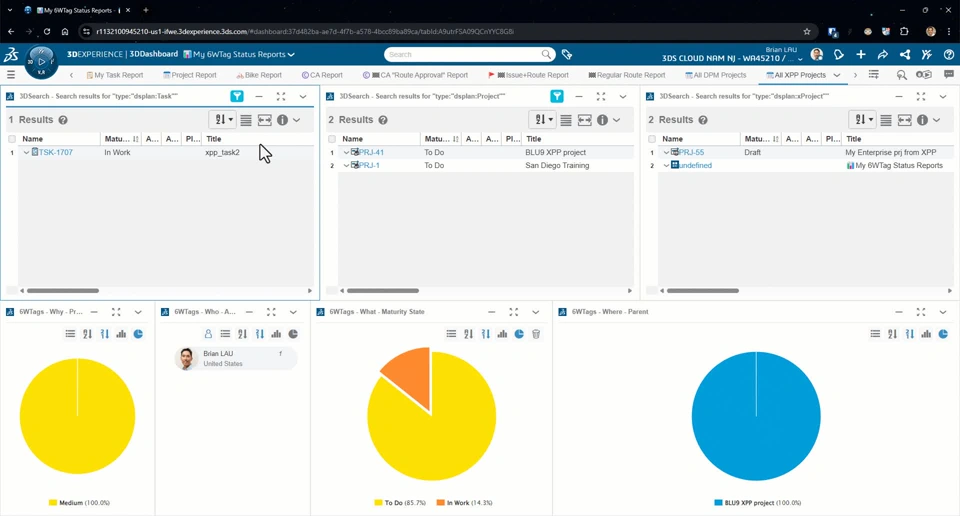Open the TSK-1707 link

[x=55, y=152]
